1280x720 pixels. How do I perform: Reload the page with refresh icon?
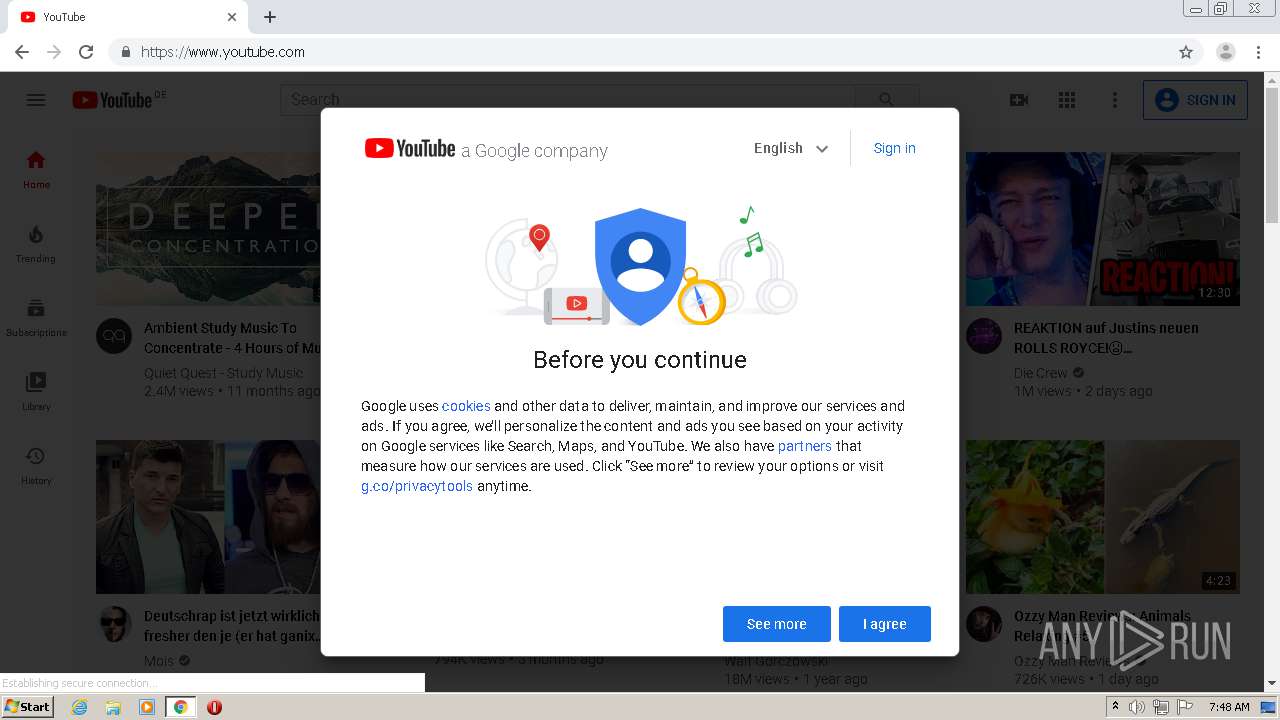86,52
